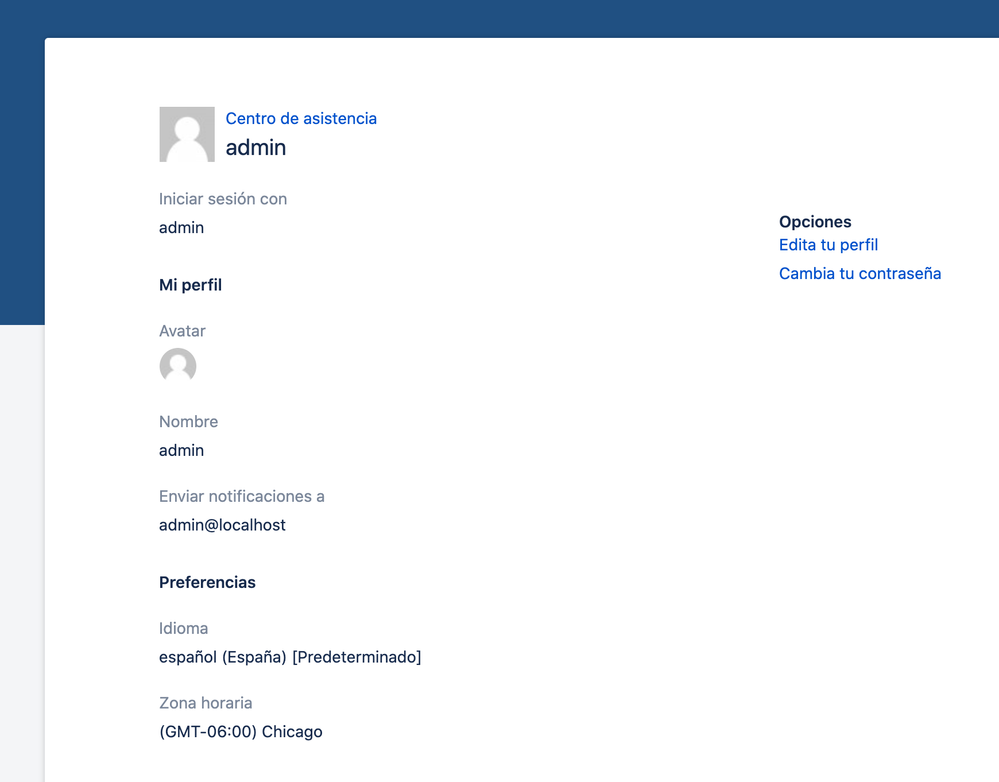The image size is (999, 782).
Task: Select the (GMT-06:00) Chicago value
Action: coord(241,732)
